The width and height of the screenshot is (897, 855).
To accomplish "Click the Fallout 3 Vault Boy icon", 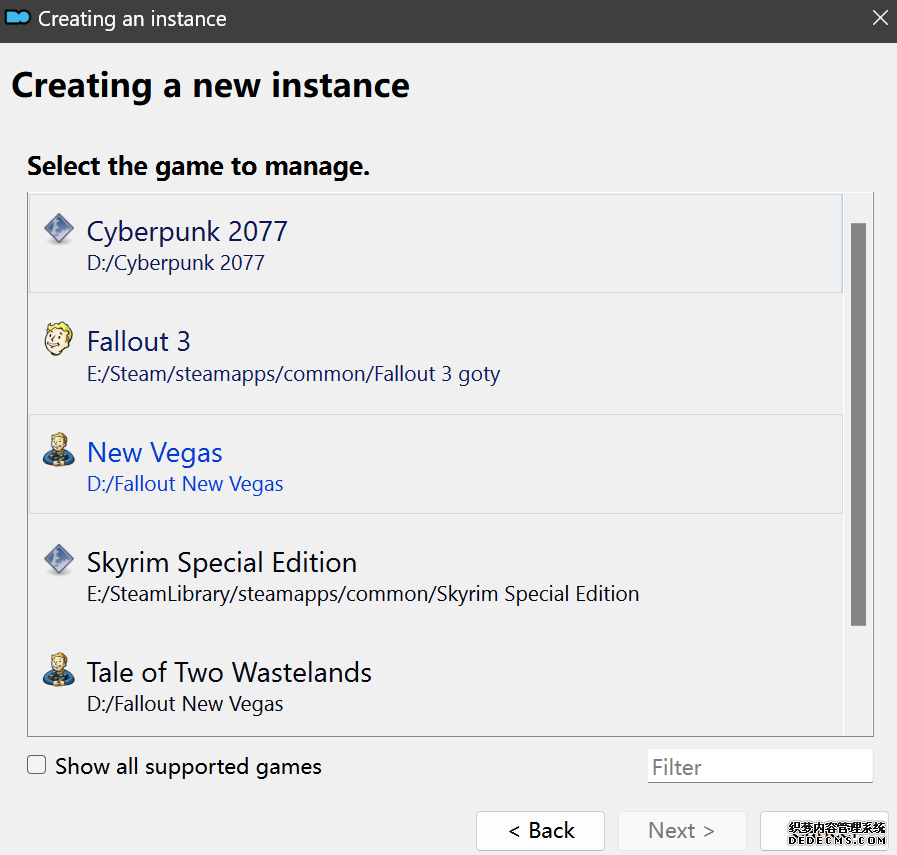I will [59, 340].
